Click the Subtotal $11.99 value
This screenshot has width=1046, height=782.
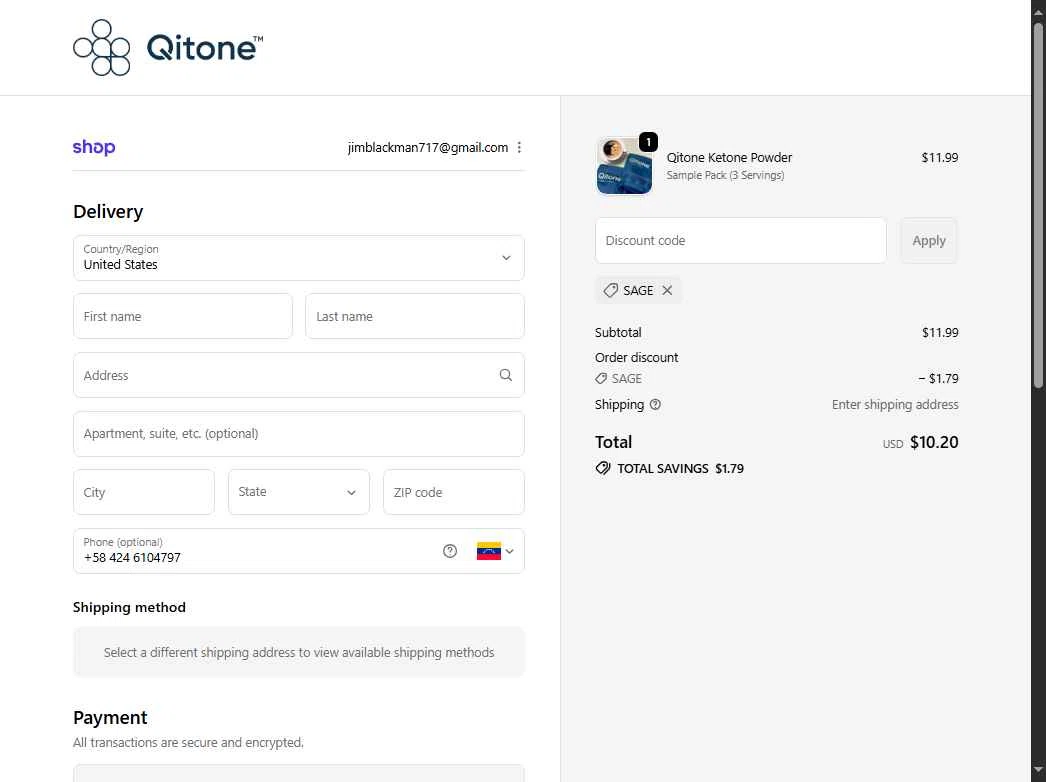[x=940, y=332]
